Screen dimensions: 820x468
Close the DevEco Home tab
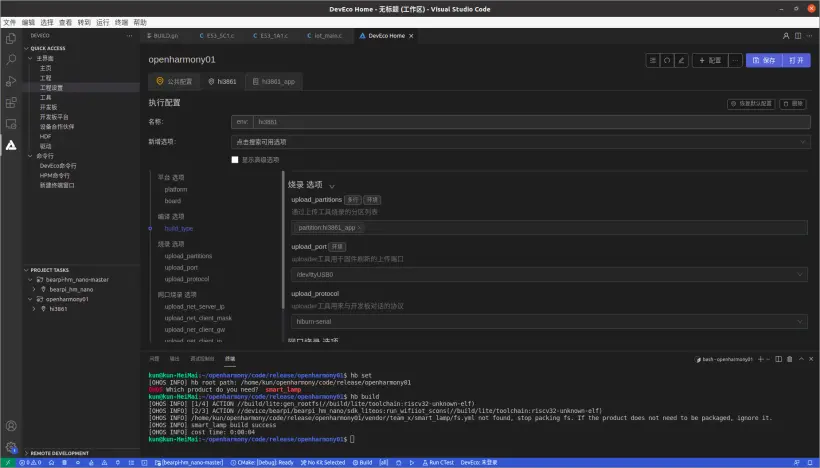click(411, 36)
